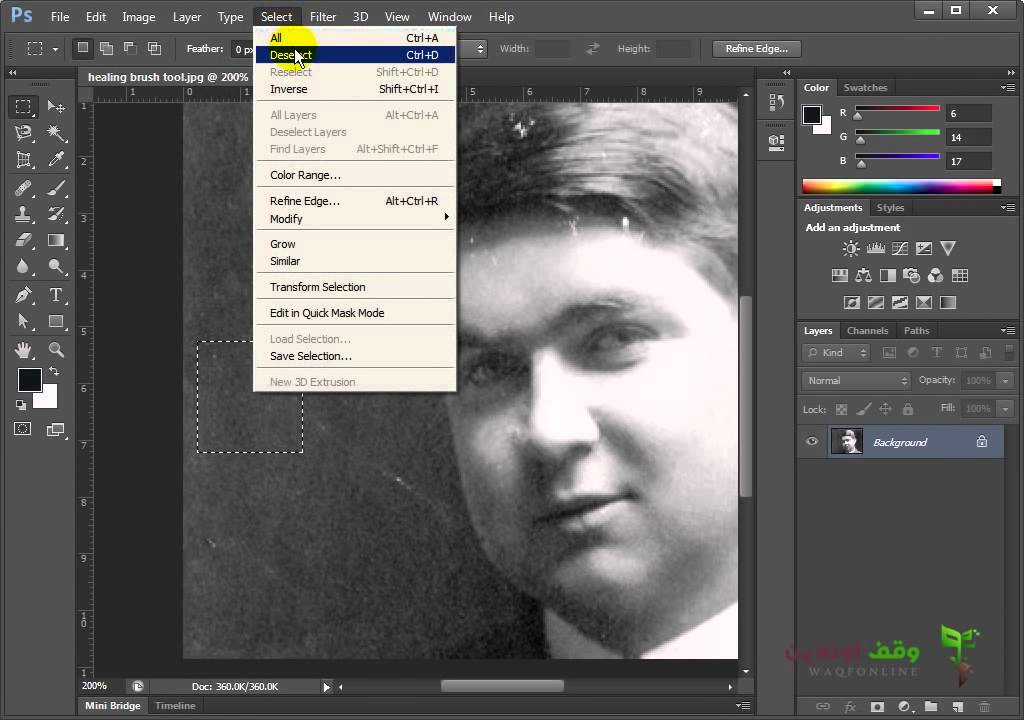
Task: Hide the Background layer visibility
Action: point(812,442)
